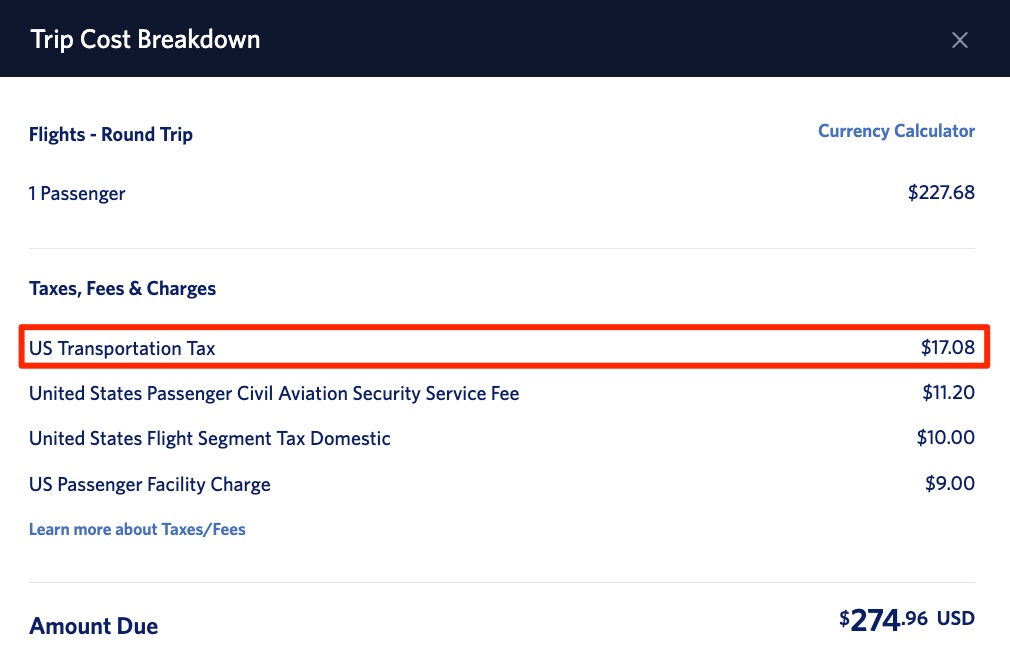
Task: Click the dark header bar of the dialog
Action: [x=600, y=40]
